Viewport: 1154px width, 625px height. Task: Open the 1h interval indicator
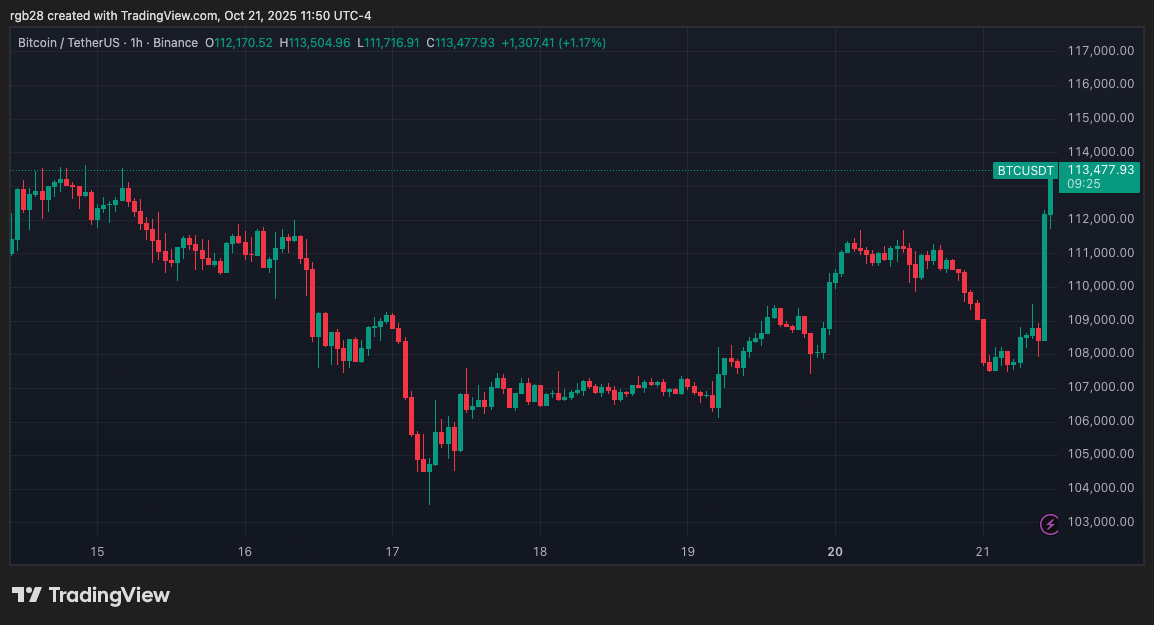point(138,43)
